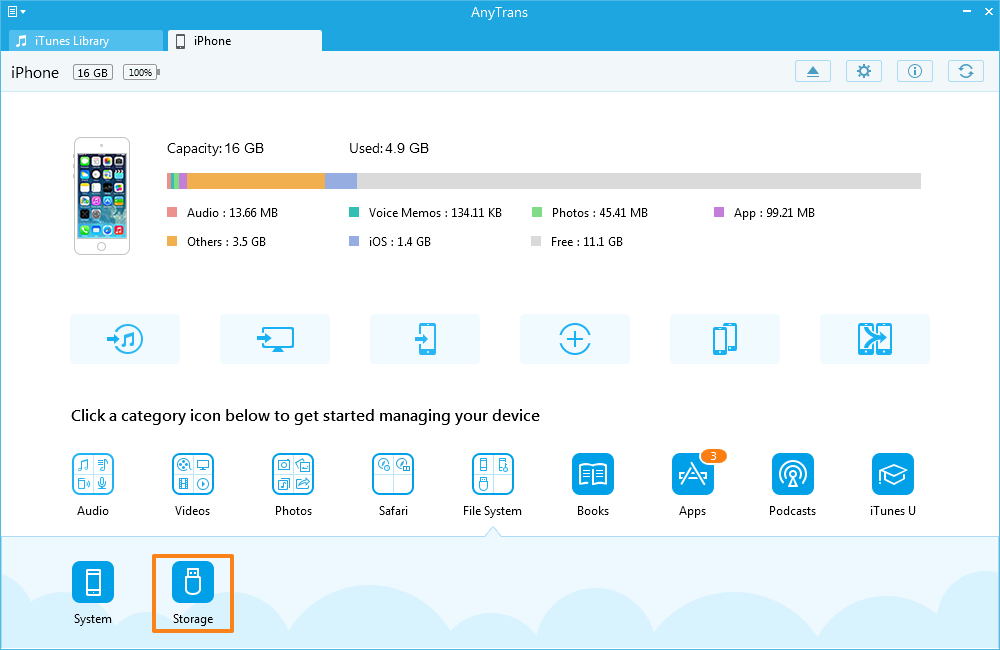Open the Books category
This screenshot has width=1000, height=650.
[x=593, y=474]
